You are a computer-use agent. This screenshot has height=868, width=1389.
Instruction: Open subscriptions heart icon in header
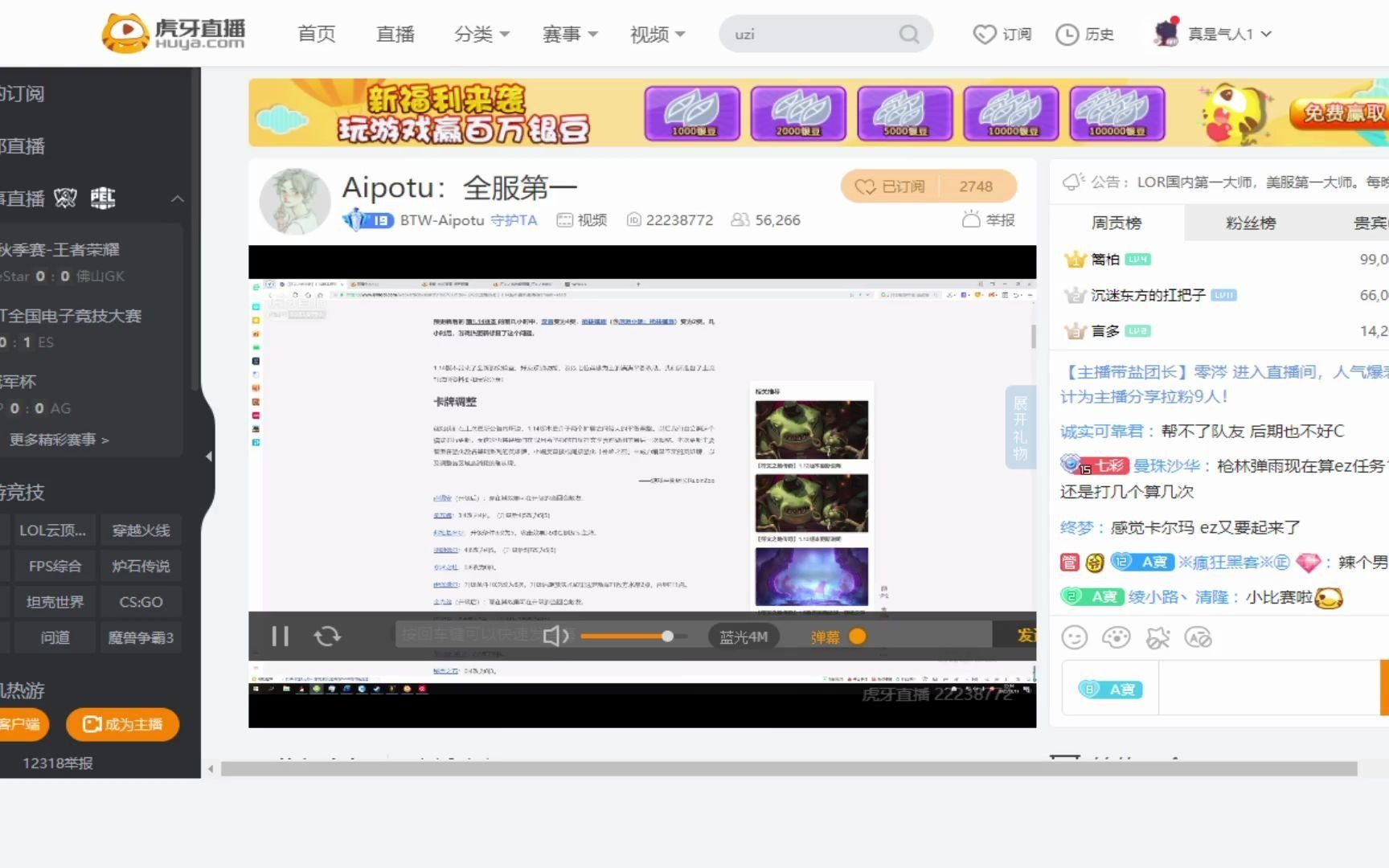[985, 34]
